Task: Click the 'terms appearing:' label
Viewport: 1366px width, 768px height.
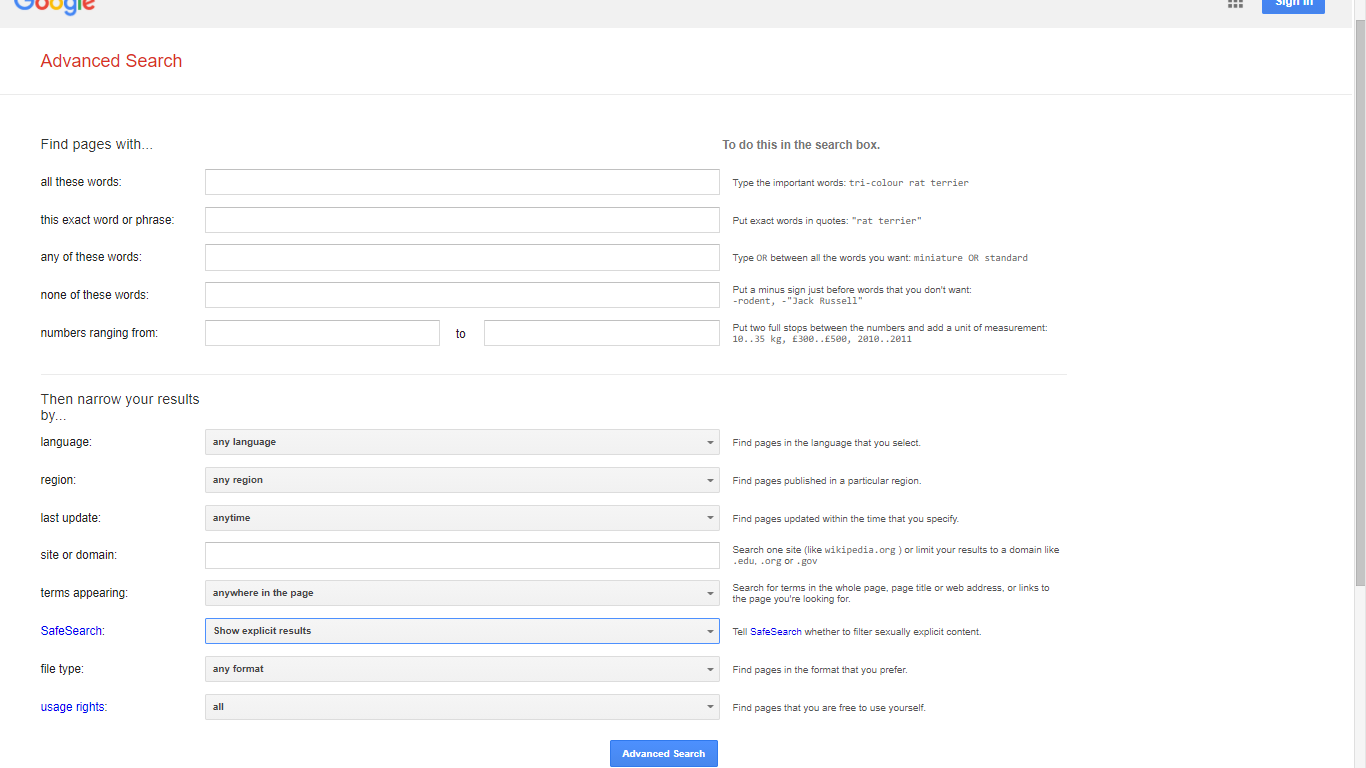Action: [x=84, y=593]
